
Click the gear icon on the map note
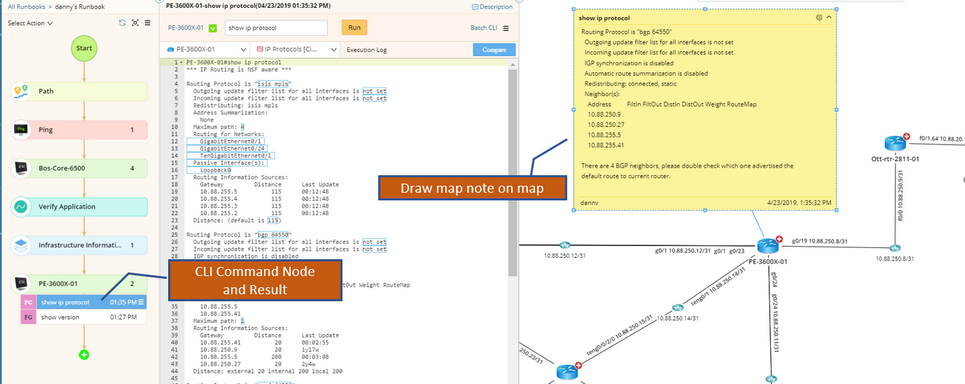pos(819,18)
